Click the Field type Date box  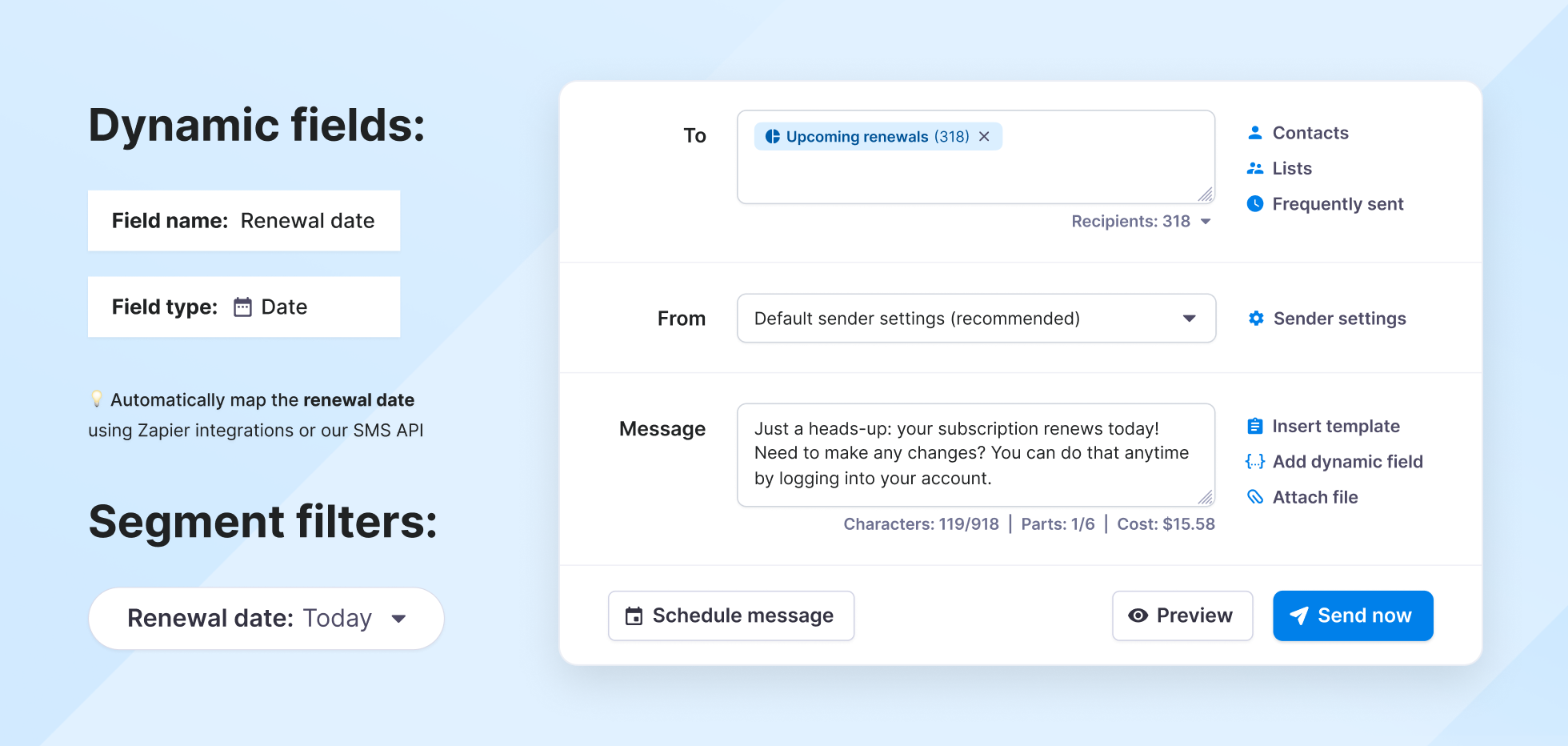click(x=244, y=307)
